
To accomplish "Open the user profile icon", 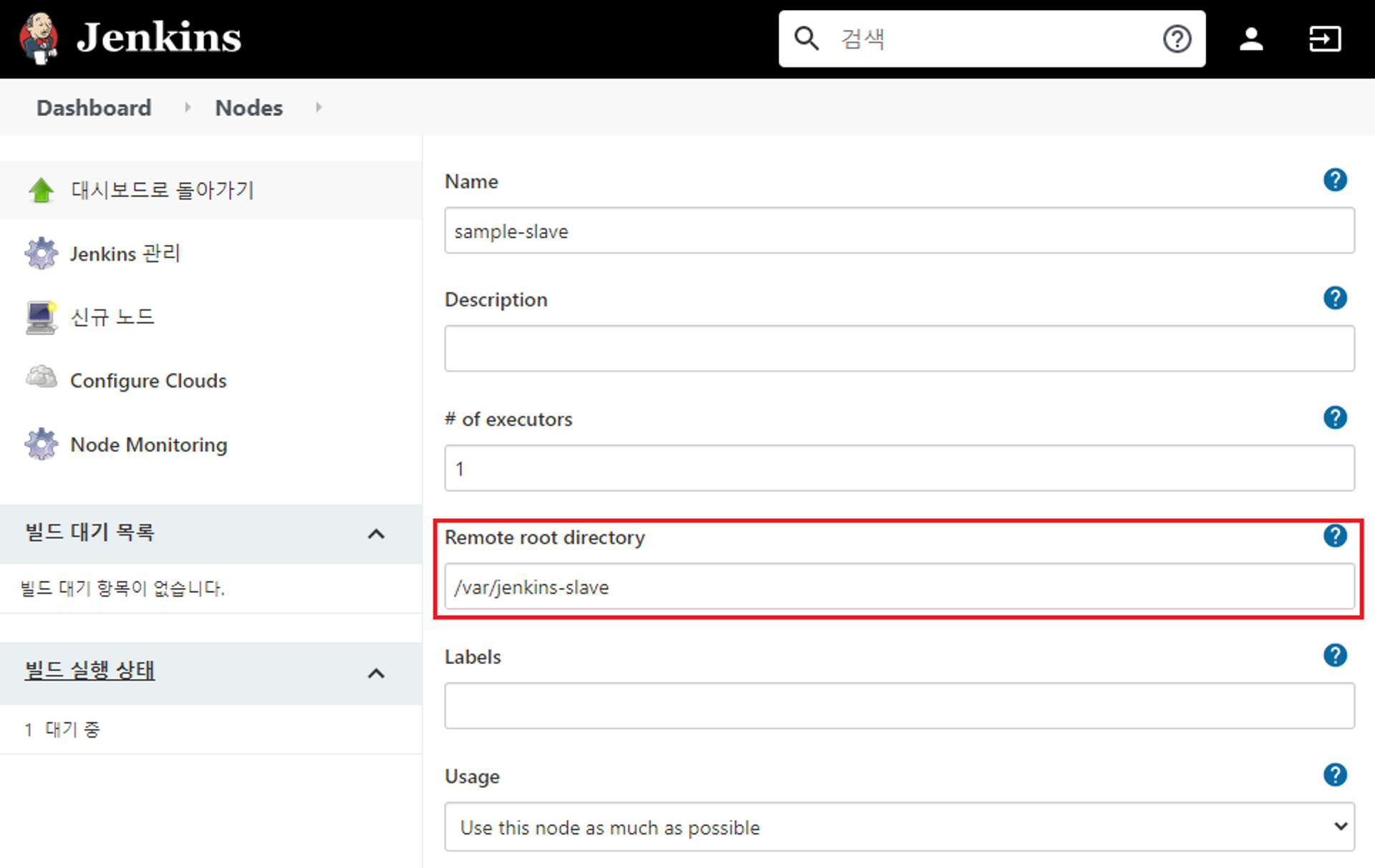I will (x=1251, y=39).
